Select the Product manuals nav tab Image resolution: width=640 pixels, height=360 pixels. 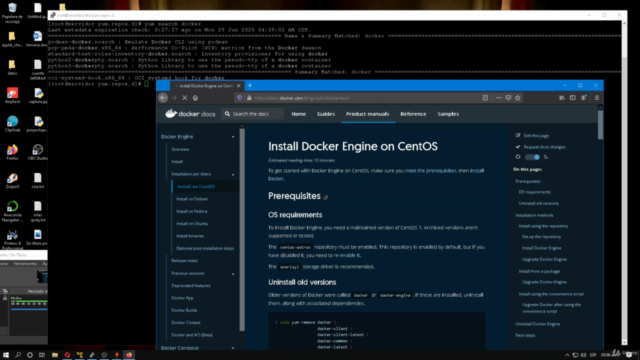(x=367, y=114)
